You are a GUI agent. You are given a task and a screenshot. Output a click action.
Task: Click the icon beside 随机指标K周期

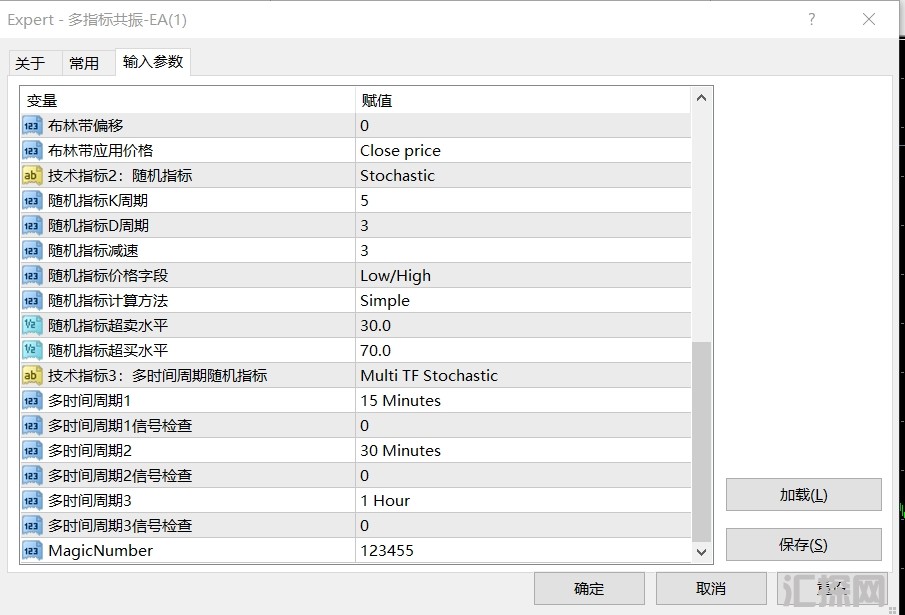point(31,201)
